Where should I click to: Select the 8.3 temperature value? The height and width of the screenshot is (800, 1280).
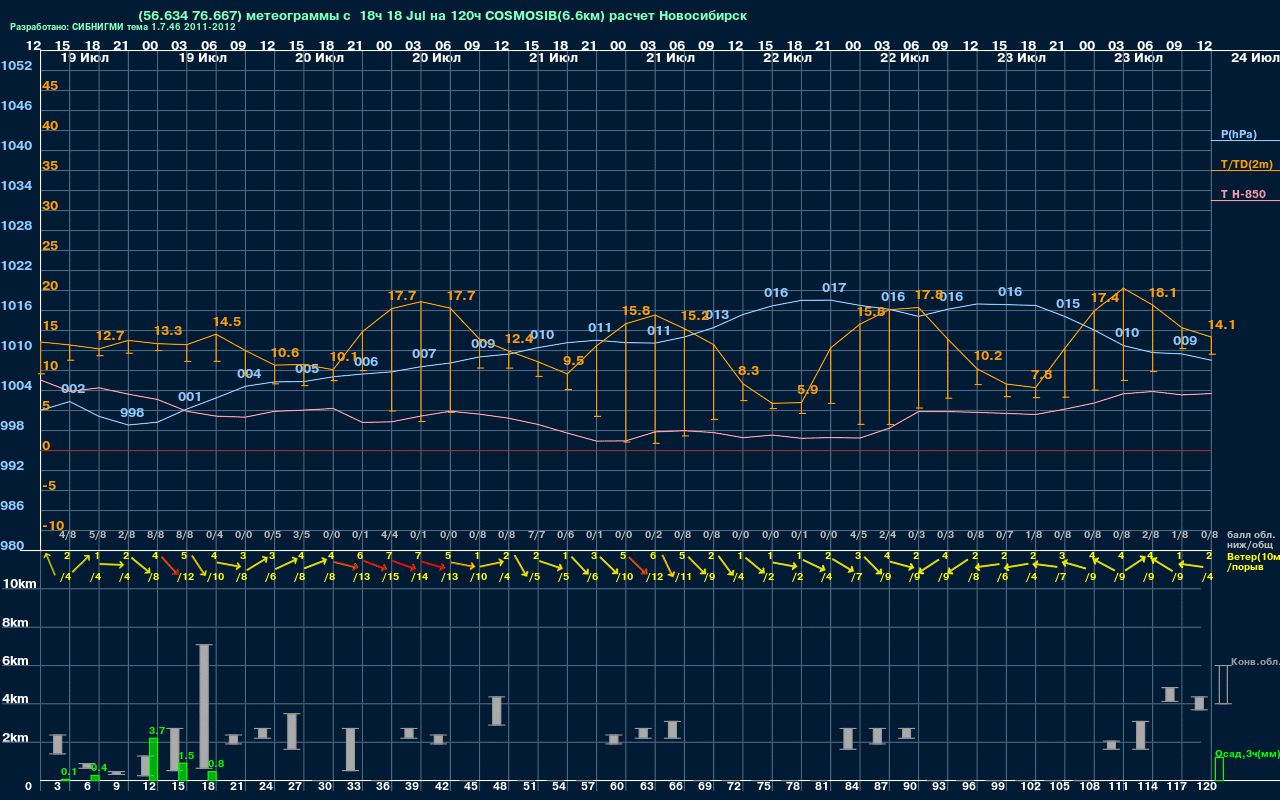pos(748,371)
